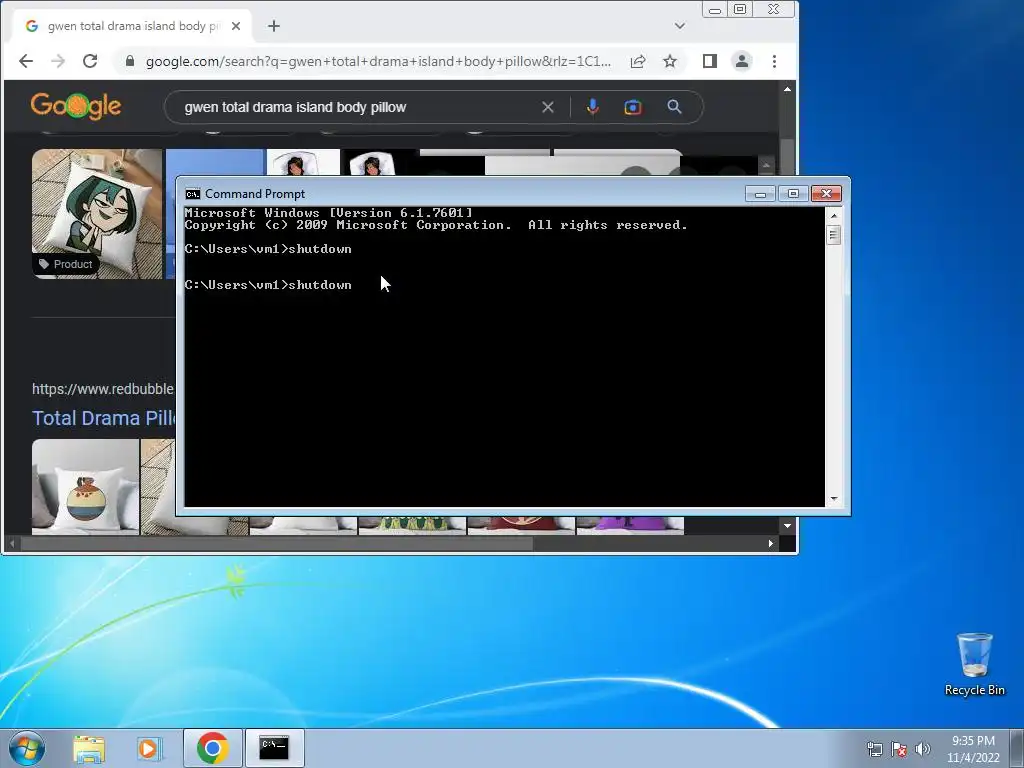This screenshot has width=1024, height=768.
Task: Clear the Google search query
Action: [548, 107]
